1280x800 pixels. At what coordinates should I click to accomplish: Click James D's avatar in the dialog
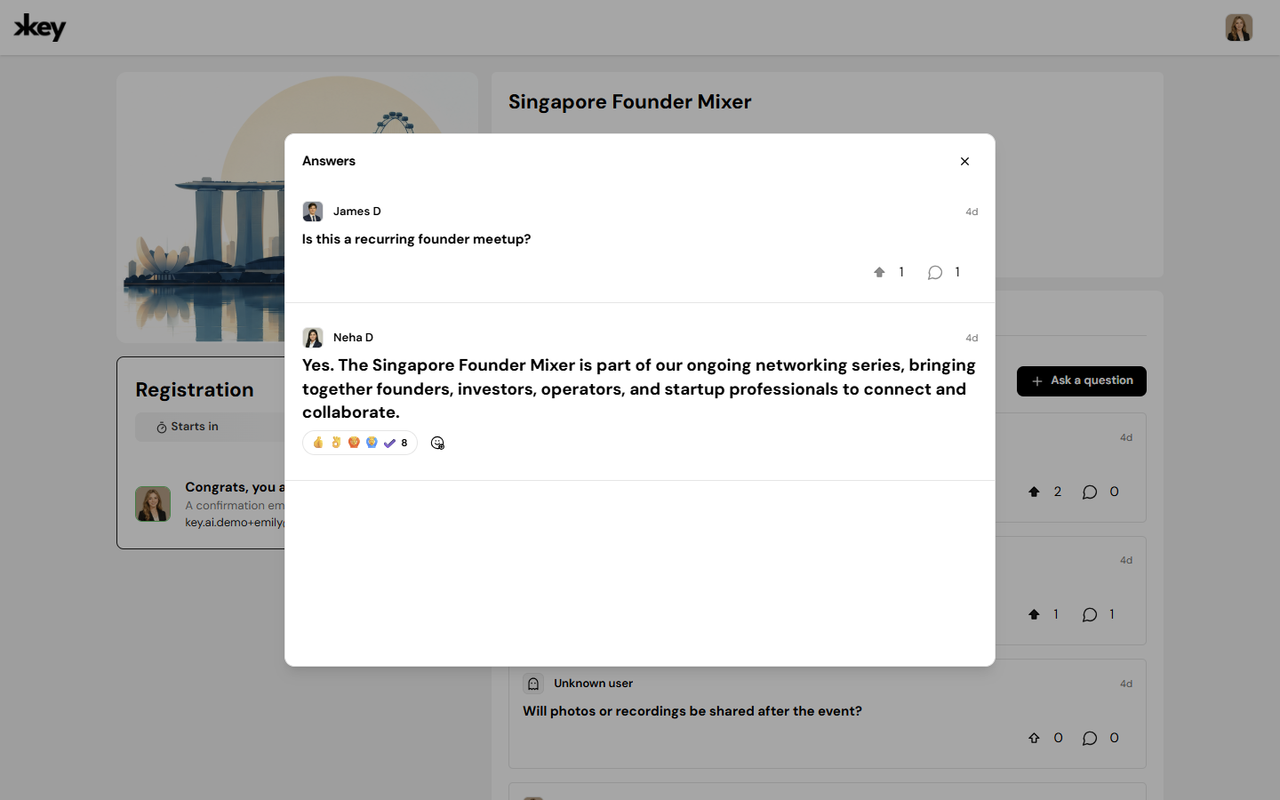pos(313,211)
